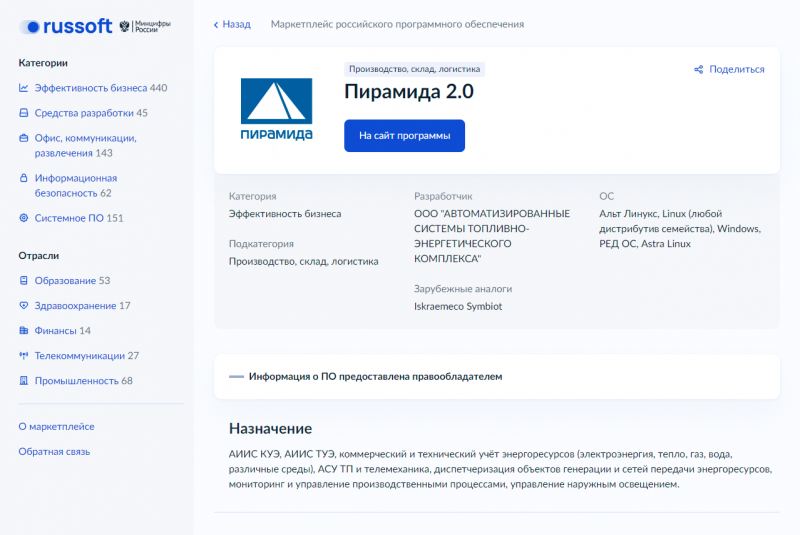Click the back chevron before Назад
This screenshot has height=535, width=800.
coord(216,24)
